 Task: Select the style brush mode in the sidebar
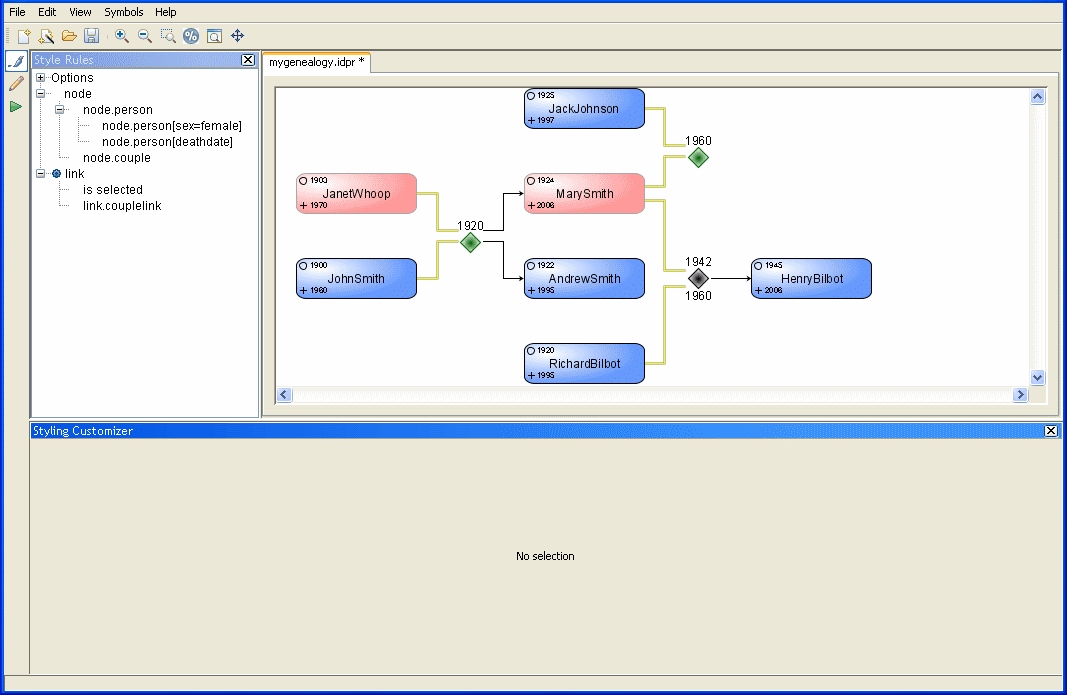coord(16,62)
